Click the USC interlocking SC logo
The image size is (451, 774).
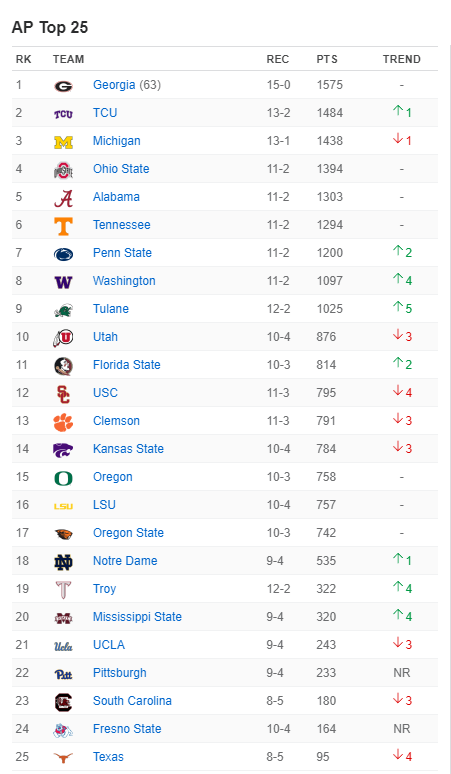click(63, 394)
